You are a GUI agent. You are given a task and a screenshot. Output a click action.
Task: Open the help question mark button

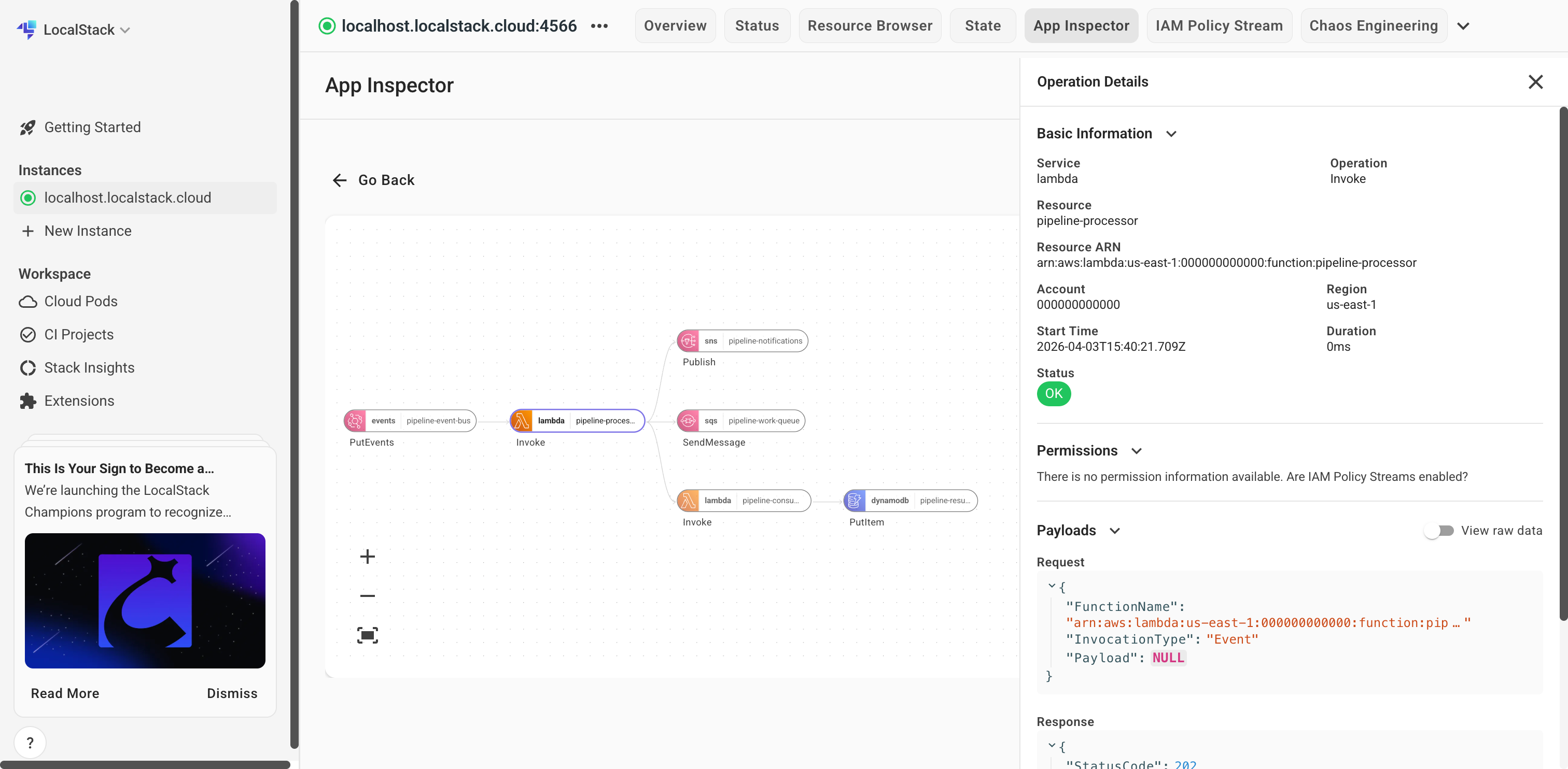pyautogui.click(x=30, y=742)
